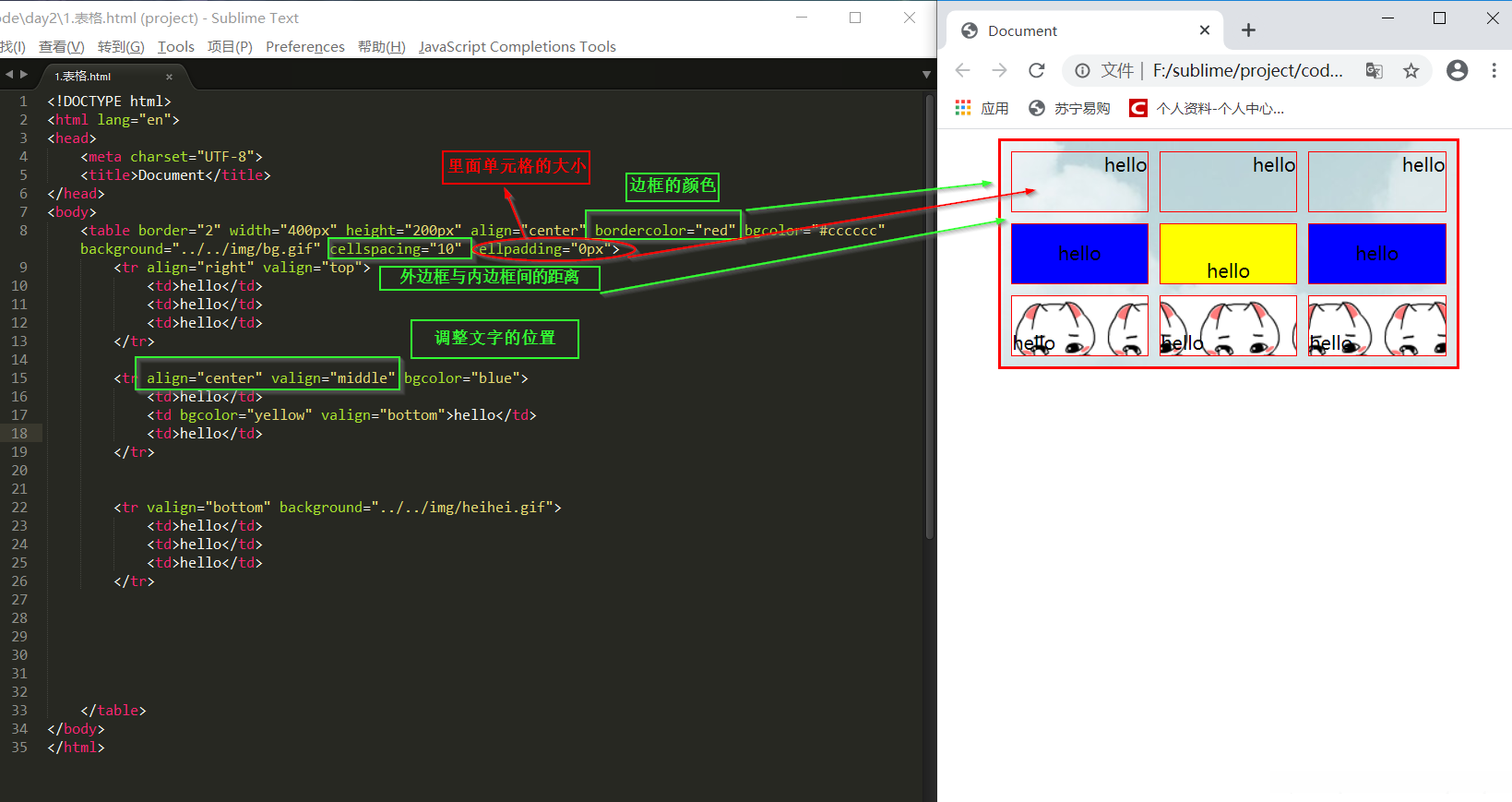The image size is (1512, 802).
Task: Go to previous tab arrow in Sublime Text
Action: 8,75
